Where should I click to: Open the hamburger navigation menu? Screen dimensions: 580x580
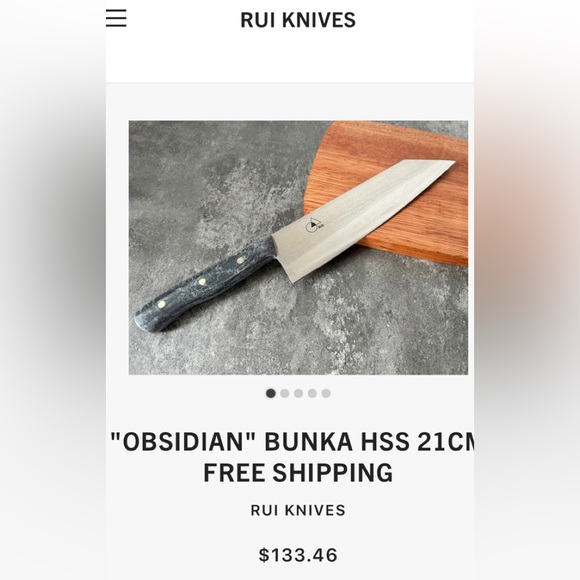coord(116,18)
